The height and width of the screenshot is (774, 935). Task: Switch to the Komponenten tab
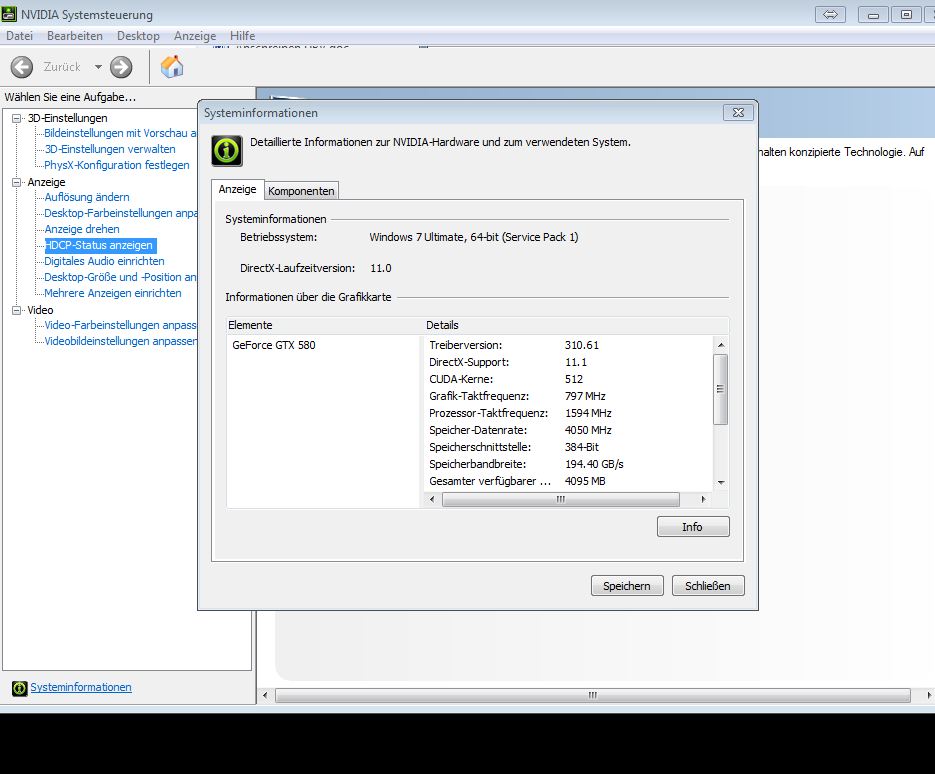click(x=301, y=191)
